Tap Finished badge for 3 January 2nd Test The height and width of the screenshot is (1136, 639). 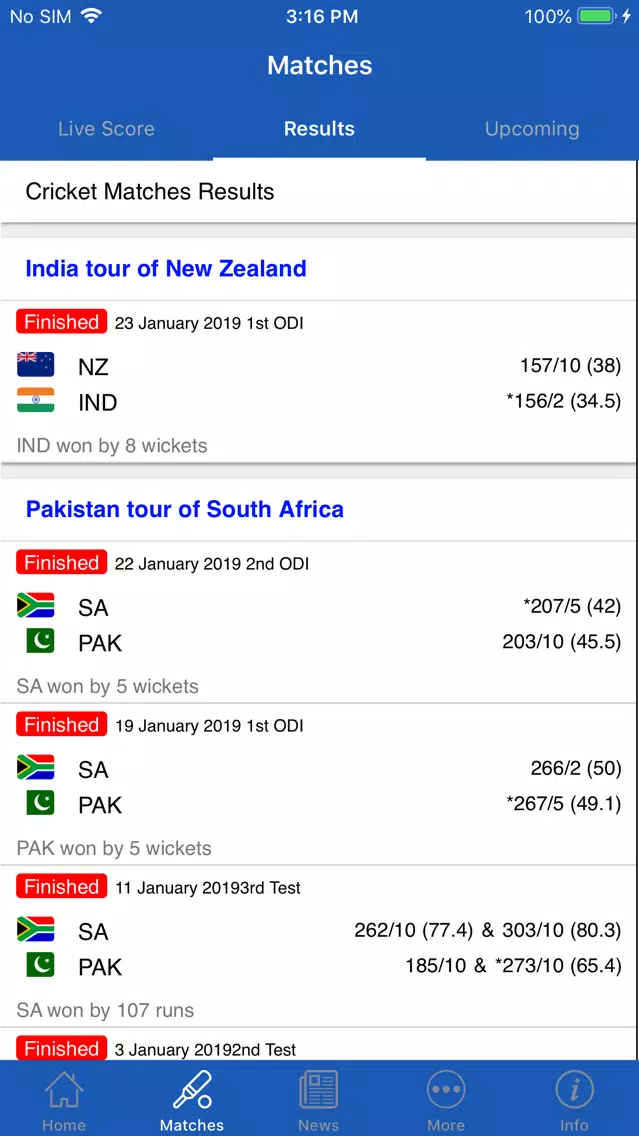point(62,1048)
